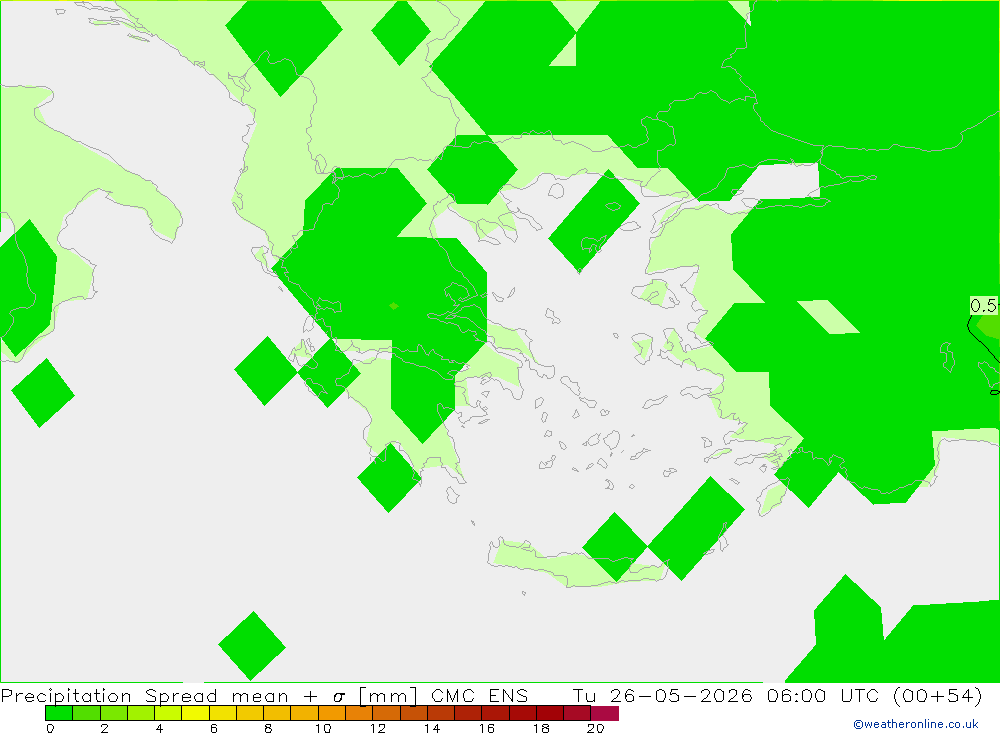Viewport: 1000px width, 733px height.
Task: Click the "CMC ENS" model label
Action: click(480, 695)
